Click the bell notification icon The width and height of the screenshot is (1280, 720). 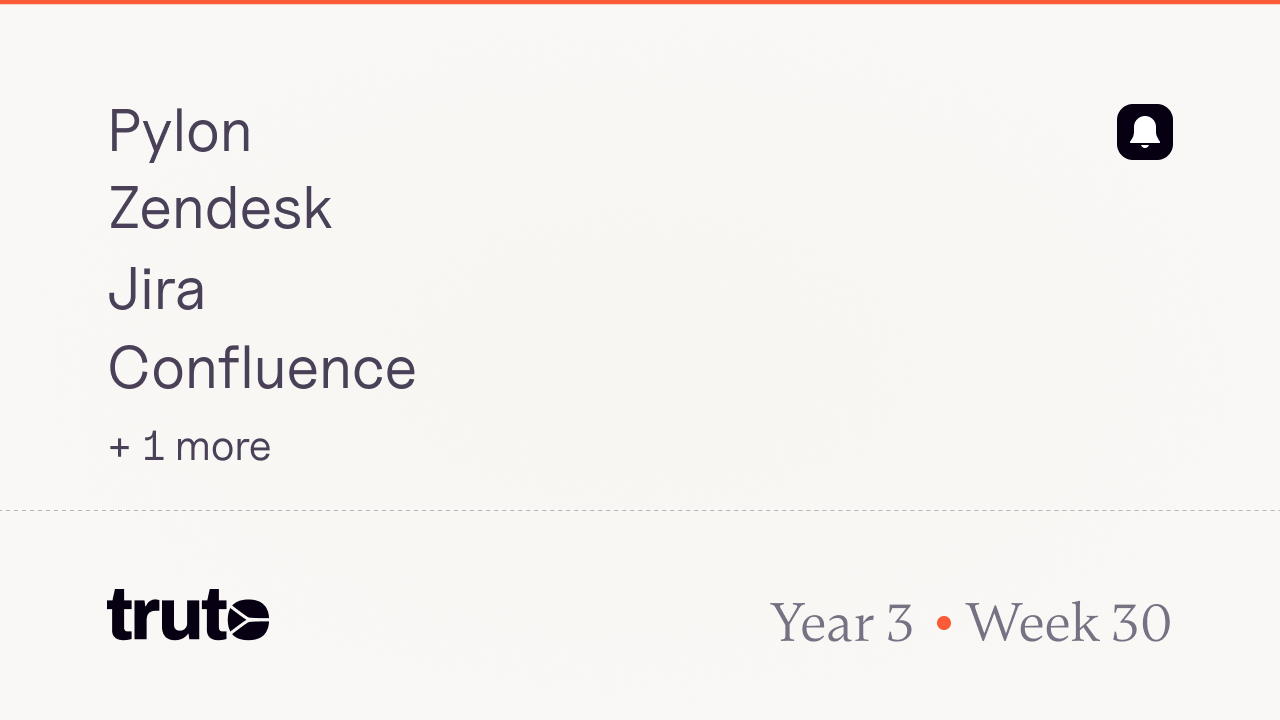coord(1145,131)
